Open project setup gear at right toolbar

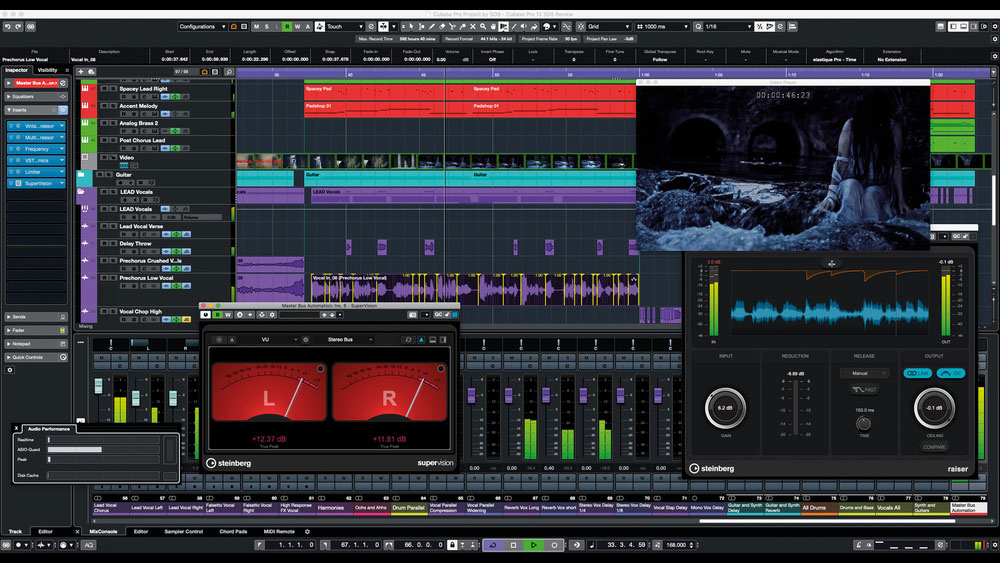[x=994, y=26]
